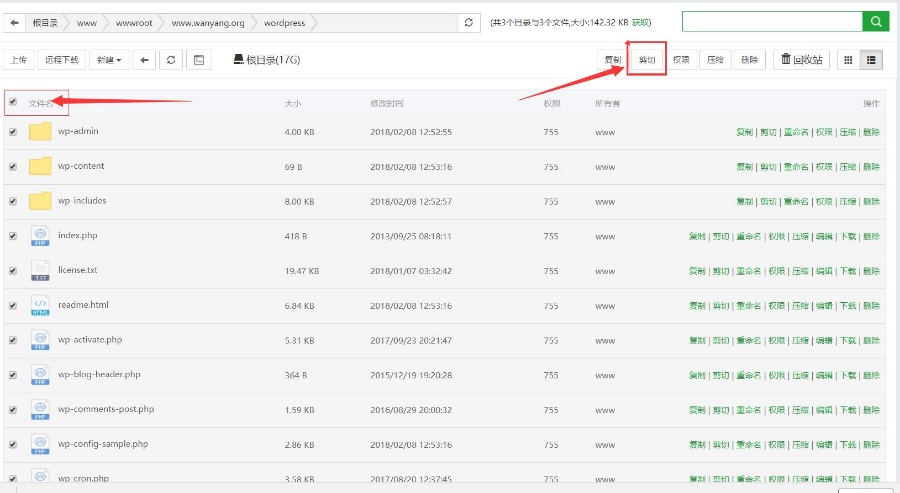This screenshot has height=493, width=900.
Task: Click 重命名 in the wp-admin row
Action: pos(796,132)
